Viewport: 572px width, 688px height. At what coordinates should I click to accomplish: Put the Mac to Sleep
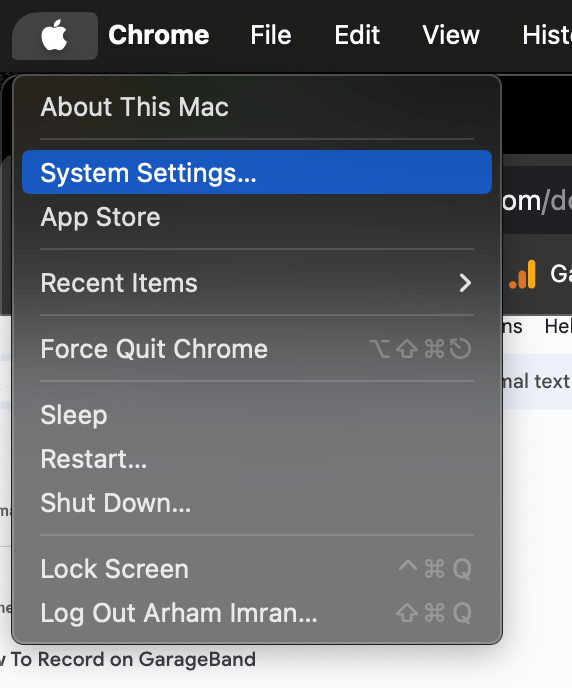(257, 415)
